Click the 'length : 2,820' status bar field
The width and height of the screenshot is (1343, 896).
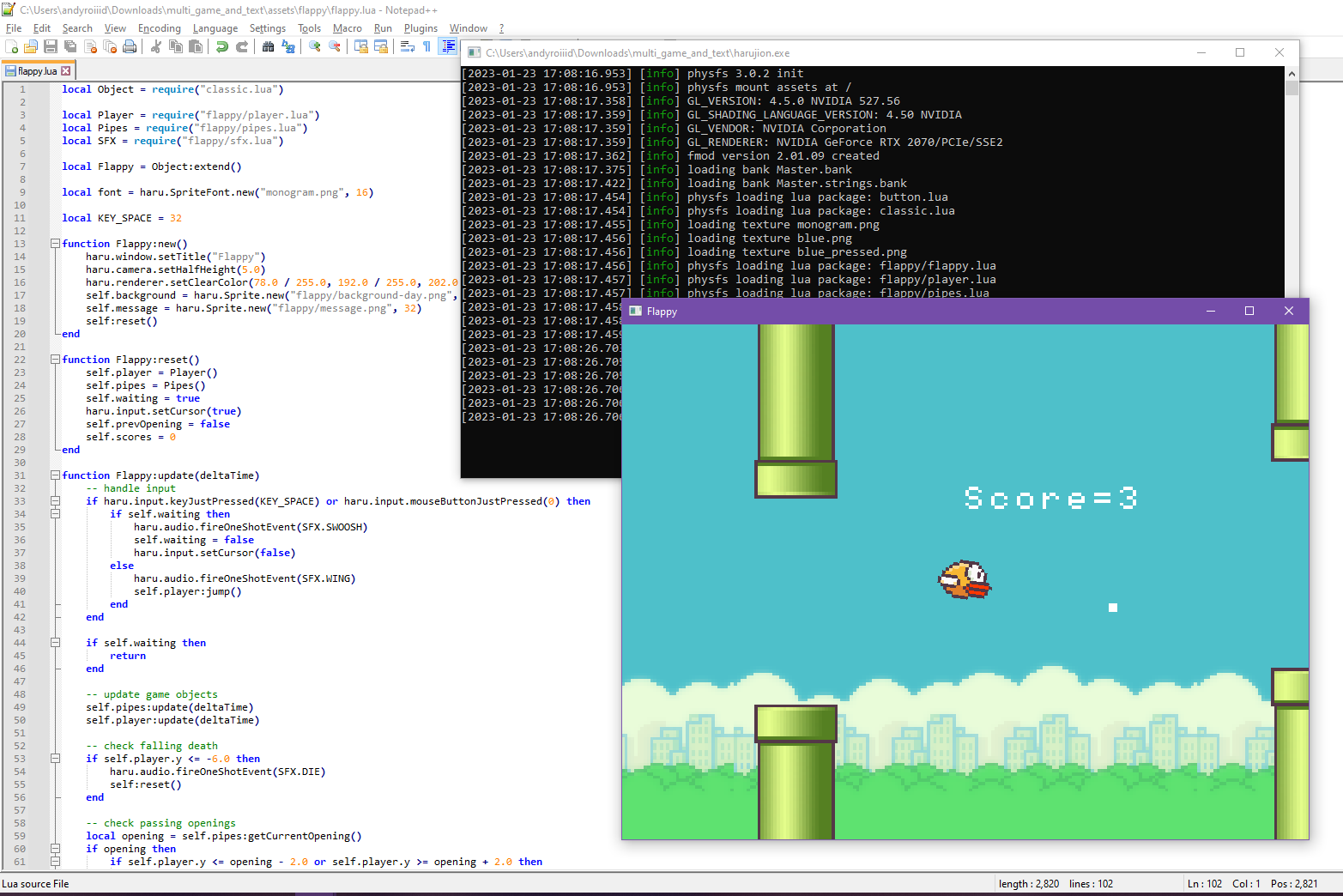pyautogui.click(x=1028, y=884)
